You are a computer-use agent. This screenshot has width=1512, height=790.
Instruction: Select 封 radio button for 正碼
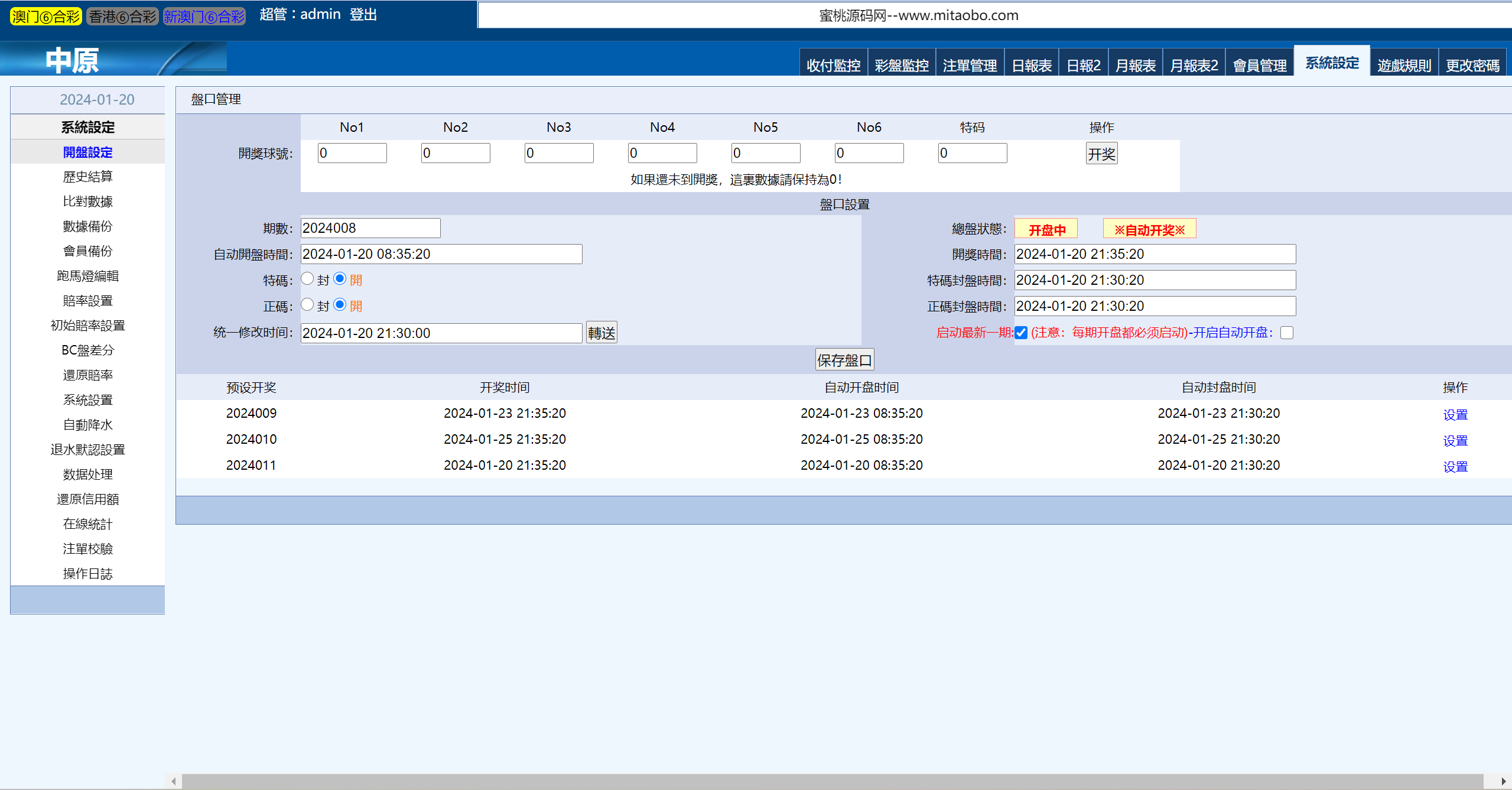pos(310,306)
